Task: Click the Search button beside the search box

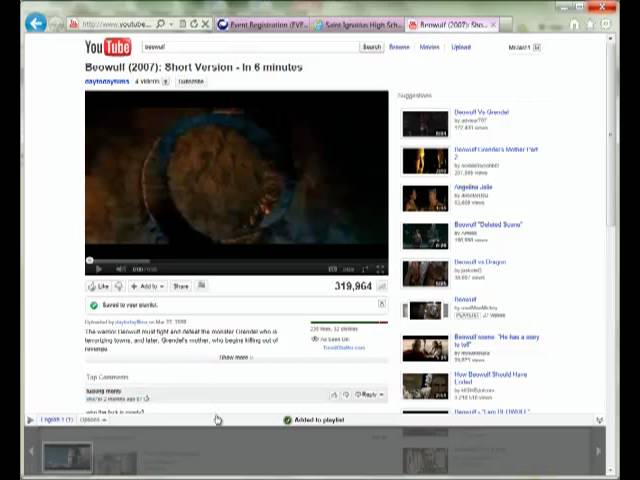Action: coord(372,47)
